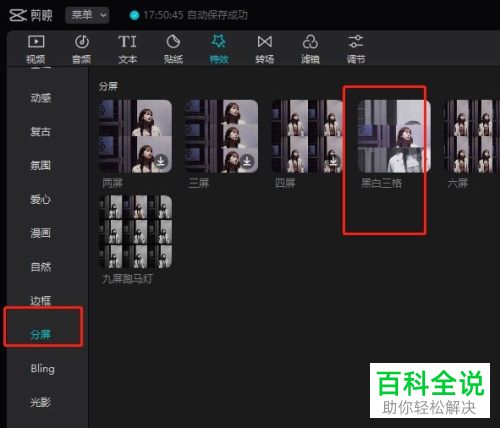The image size is (500, 428).
Task: Select 氛围 effect category
Action: pos(41,165)
